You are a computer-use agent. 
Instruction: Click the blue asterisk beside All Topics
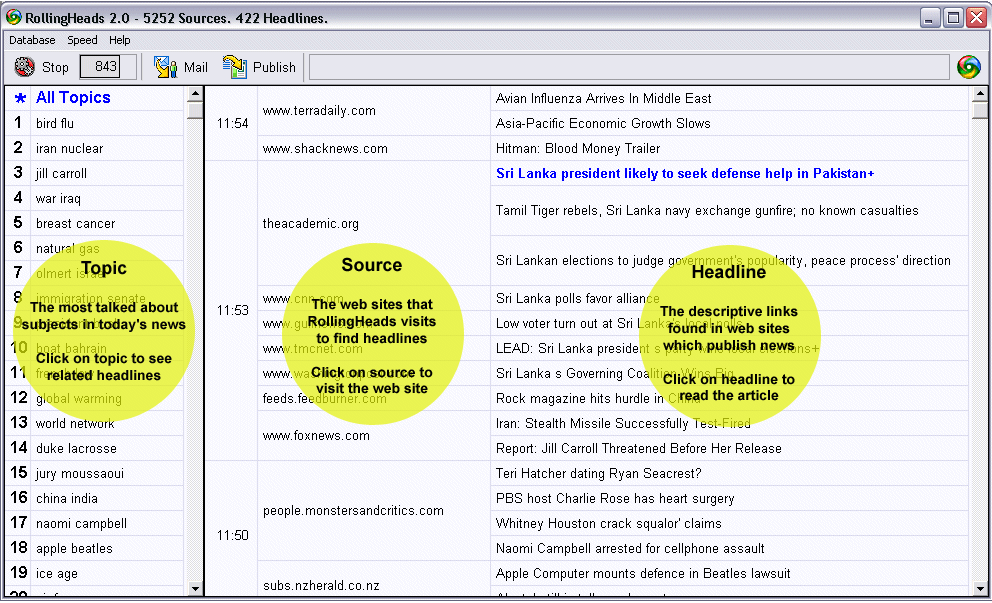click(x=19, y=98)
